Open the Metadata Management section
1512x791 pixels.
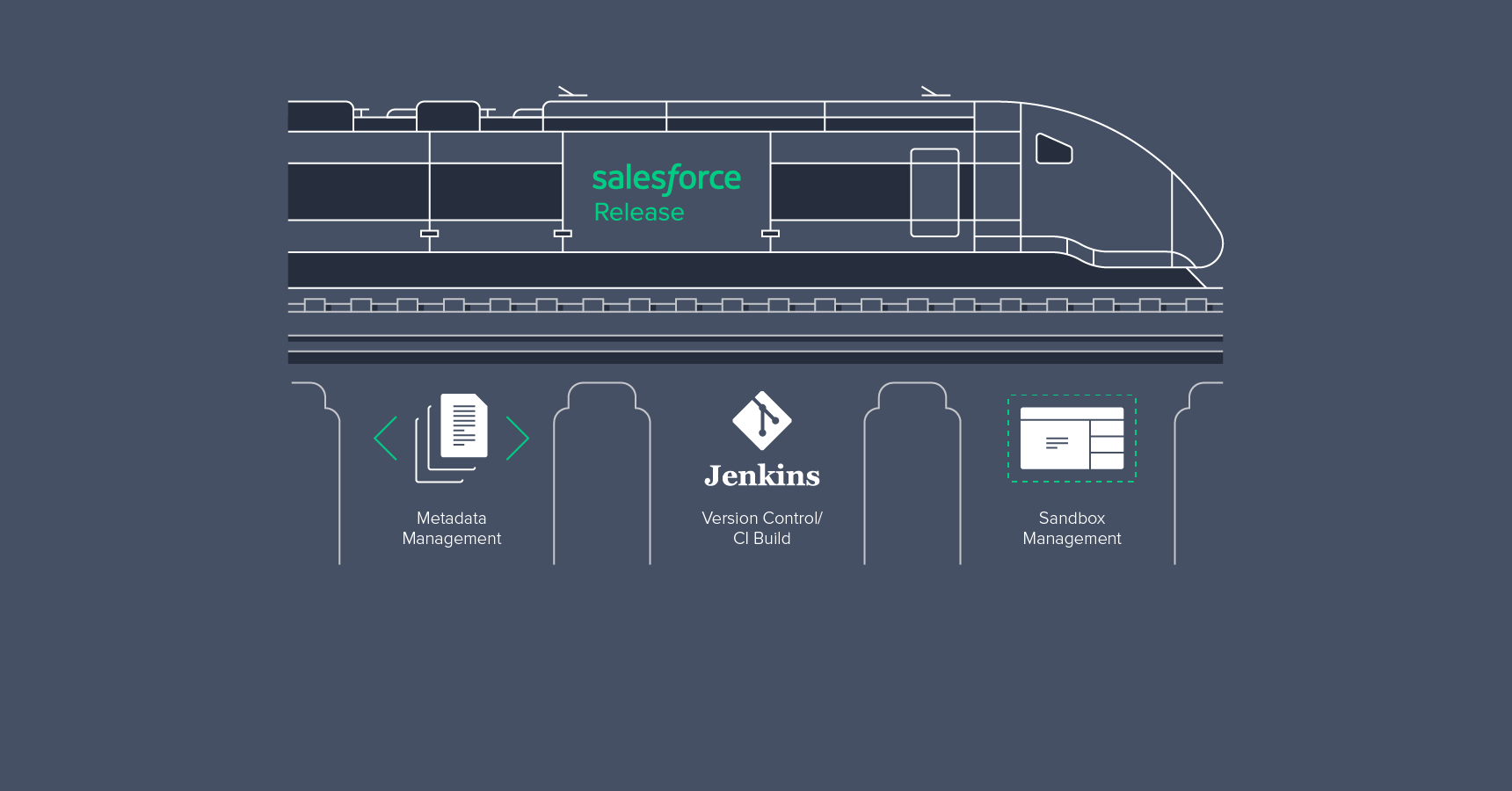click(451, 528)
